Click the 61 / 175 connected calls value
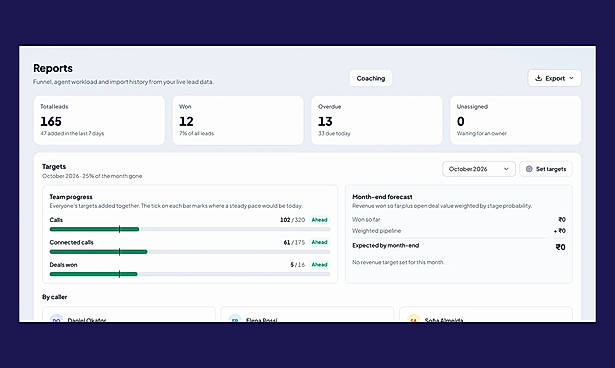The image size is (615, 368). click(294, 242)
